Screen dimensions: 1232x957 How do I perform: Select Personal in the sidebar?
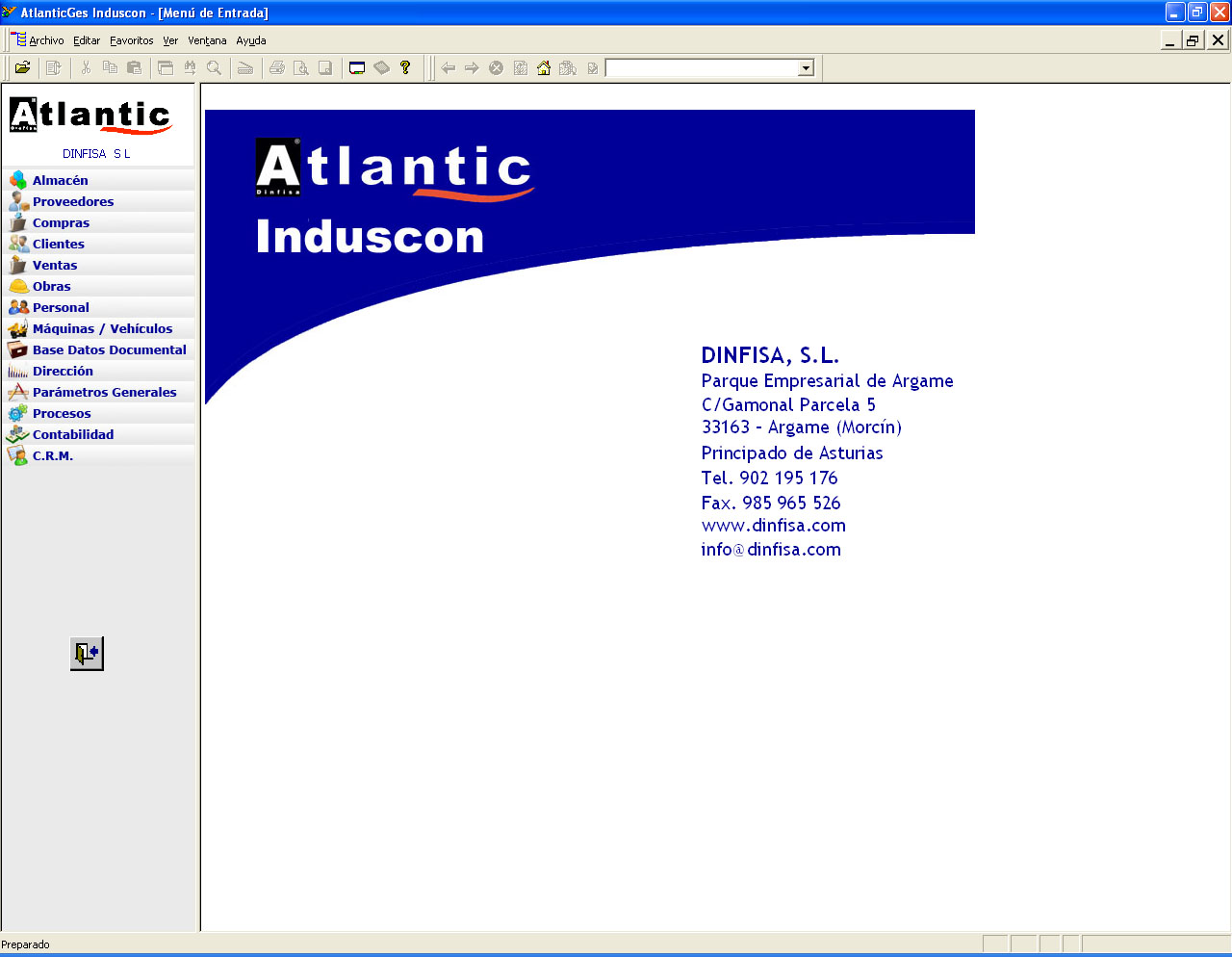pyautogui.click(x=98, y=307)
